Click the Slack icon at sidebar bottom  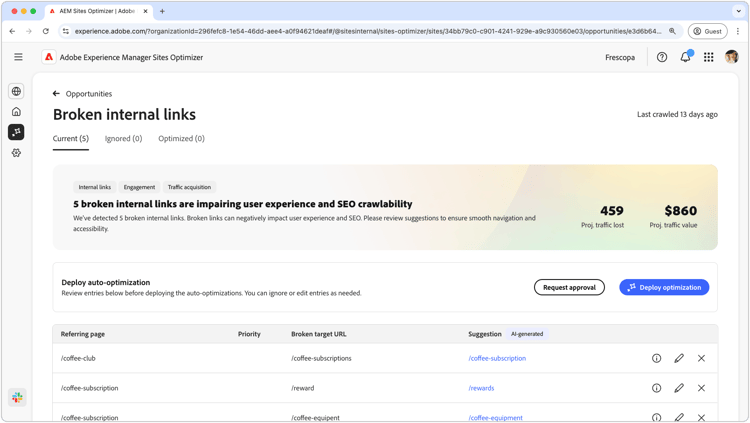(x=17, y=397)
